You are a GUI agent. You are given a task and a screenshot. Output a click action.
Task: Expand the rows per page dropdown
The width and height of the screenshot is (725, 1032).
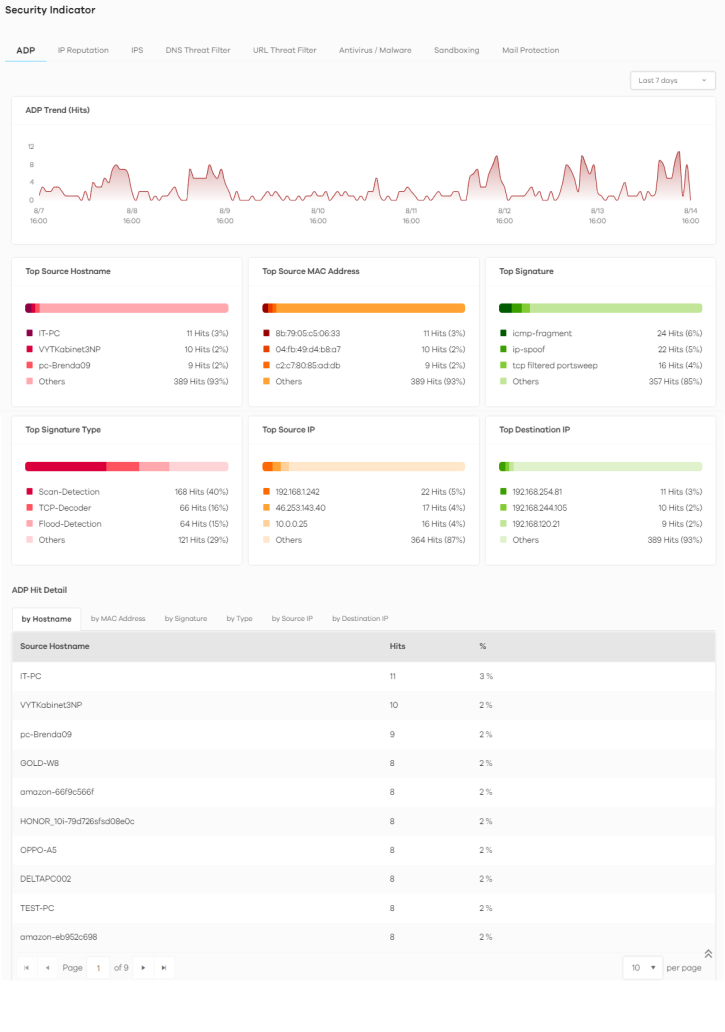point(643,967)
